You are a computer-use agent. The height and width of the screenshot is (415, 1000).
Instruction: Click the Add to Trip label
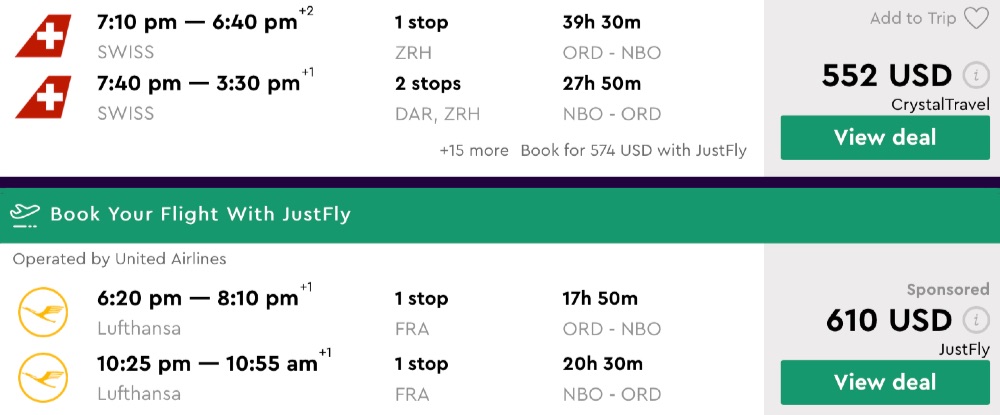point(913,19)
